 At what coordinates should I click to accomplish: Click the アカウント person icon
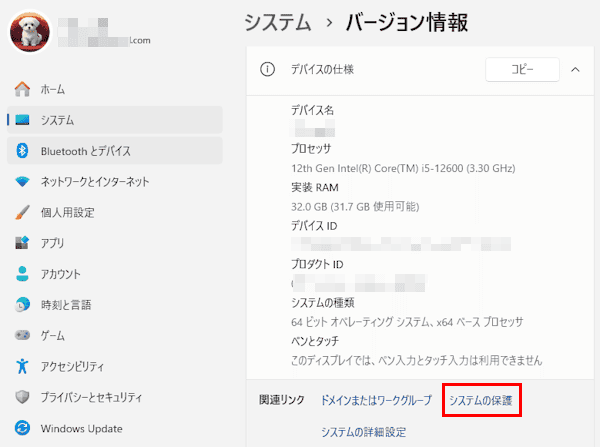click(22, 274)
